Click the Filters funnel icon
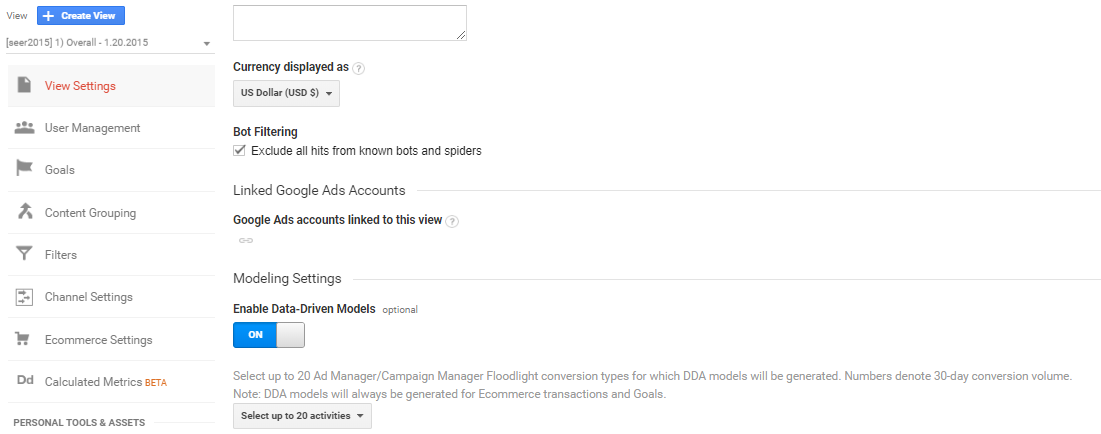This screenshot has height=434, width=1101. pos(25,255)
